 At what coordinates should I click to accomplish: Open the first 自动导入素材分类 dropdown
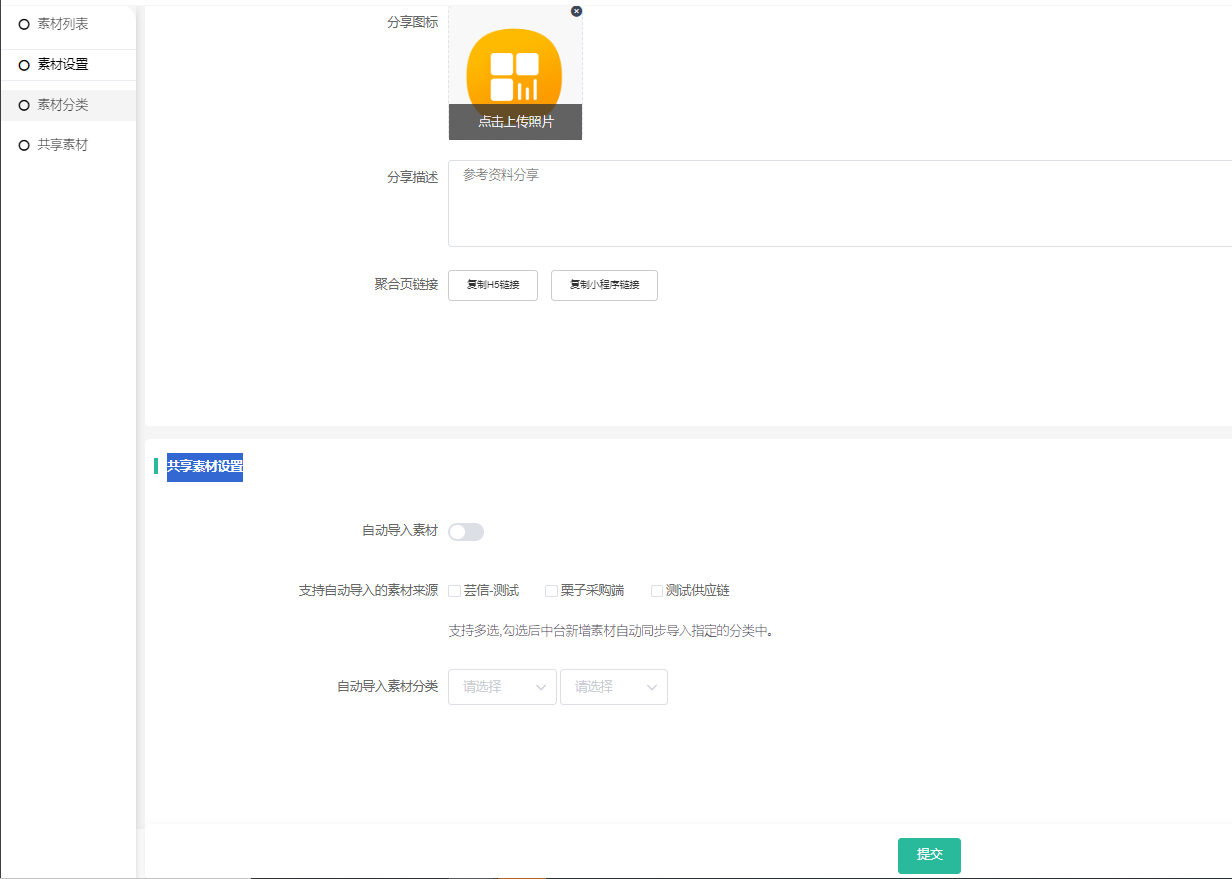[x=502, y=687]
